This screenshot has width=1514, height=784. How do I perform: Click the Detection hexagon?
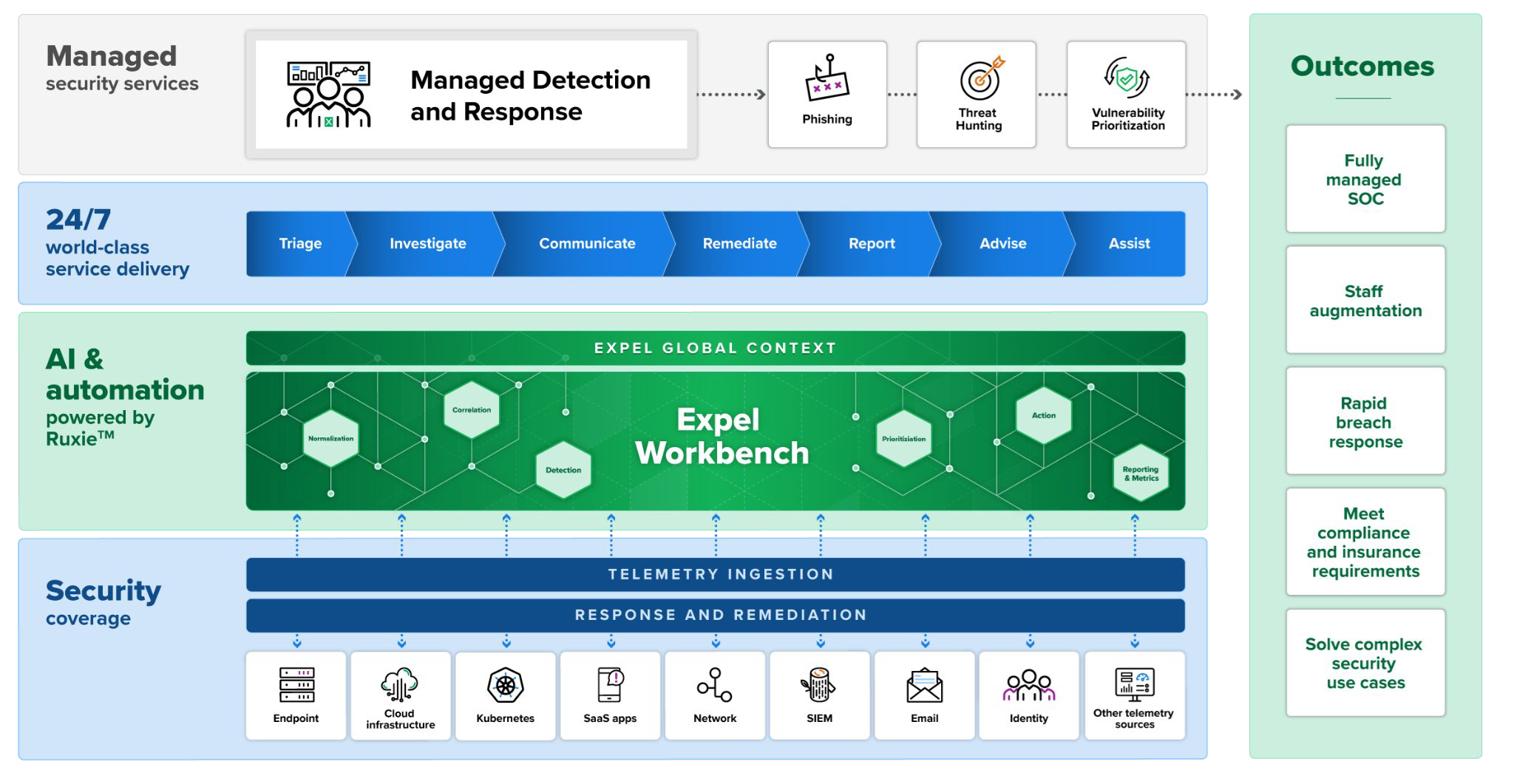click(563, 469)
